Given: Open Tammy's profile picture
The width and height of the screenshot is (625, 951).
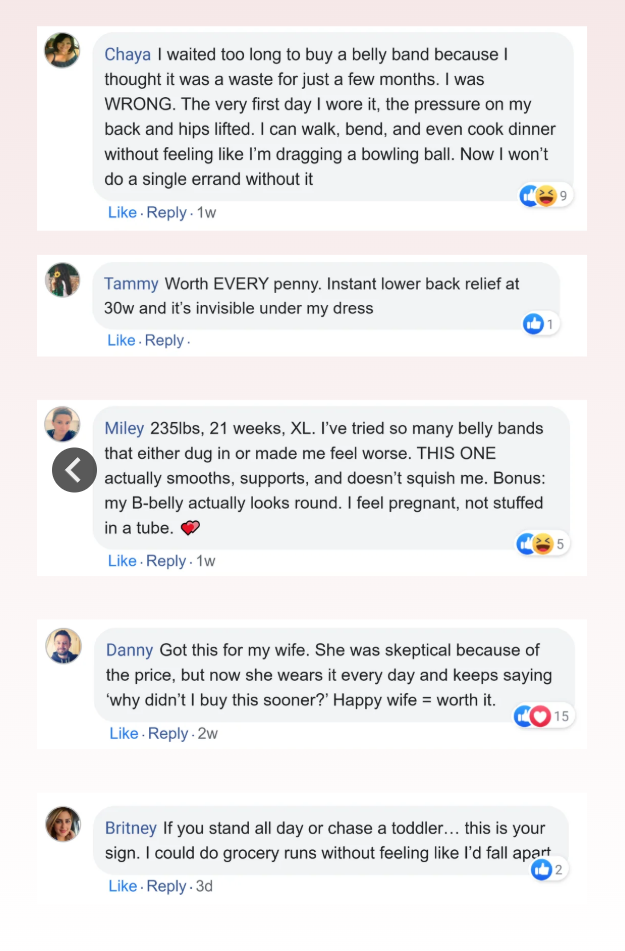Looking at the screenshot, I should point(62,280).
